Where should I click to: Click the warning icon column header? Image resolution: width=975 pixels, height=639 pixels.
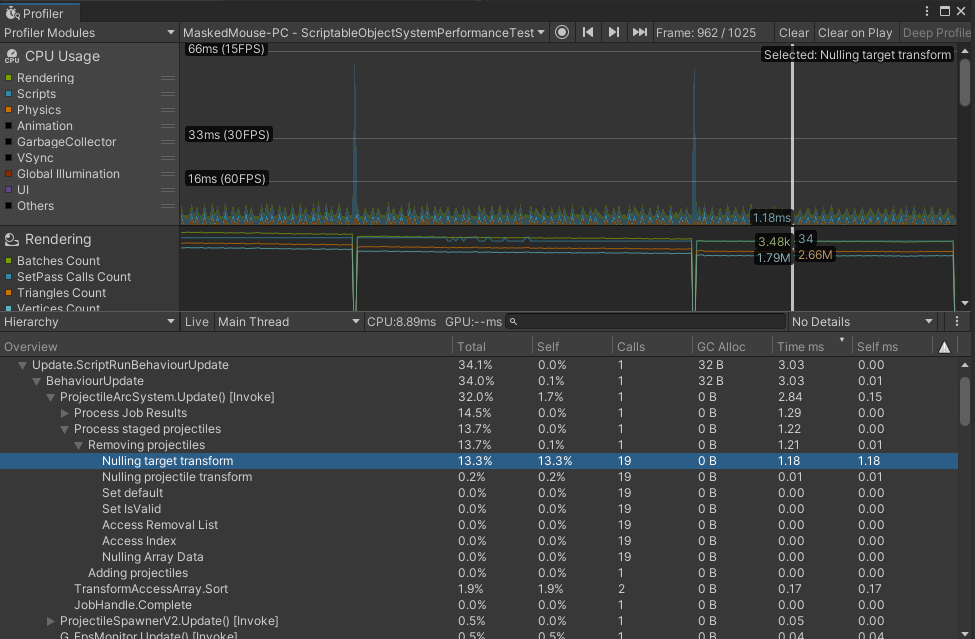(944, 347)
